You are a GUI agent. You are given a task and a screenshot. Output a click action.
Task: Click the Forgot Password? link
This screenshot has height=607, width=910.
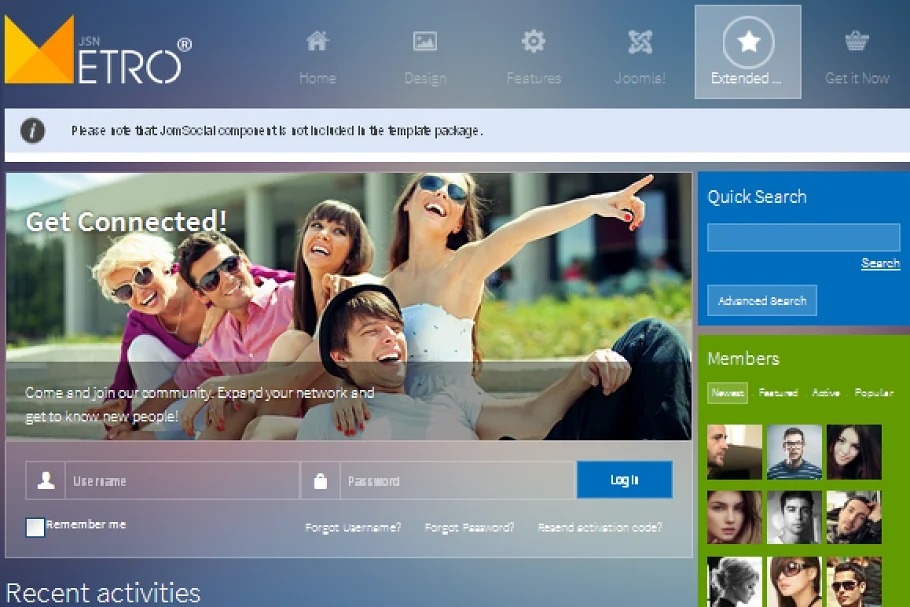[x=469, y=527]
